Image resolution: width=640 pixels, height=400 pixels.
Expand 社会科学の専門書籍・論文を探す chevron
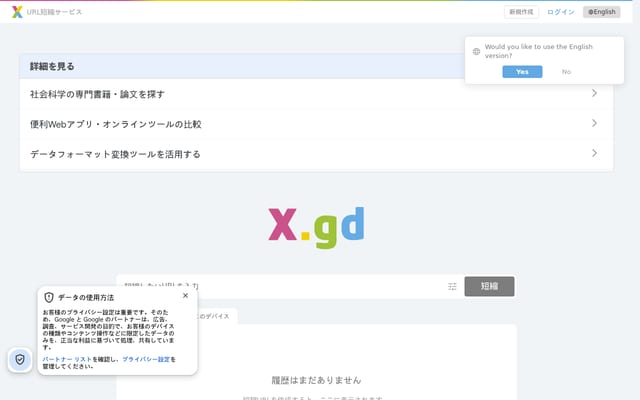click(x=594, y=93)
